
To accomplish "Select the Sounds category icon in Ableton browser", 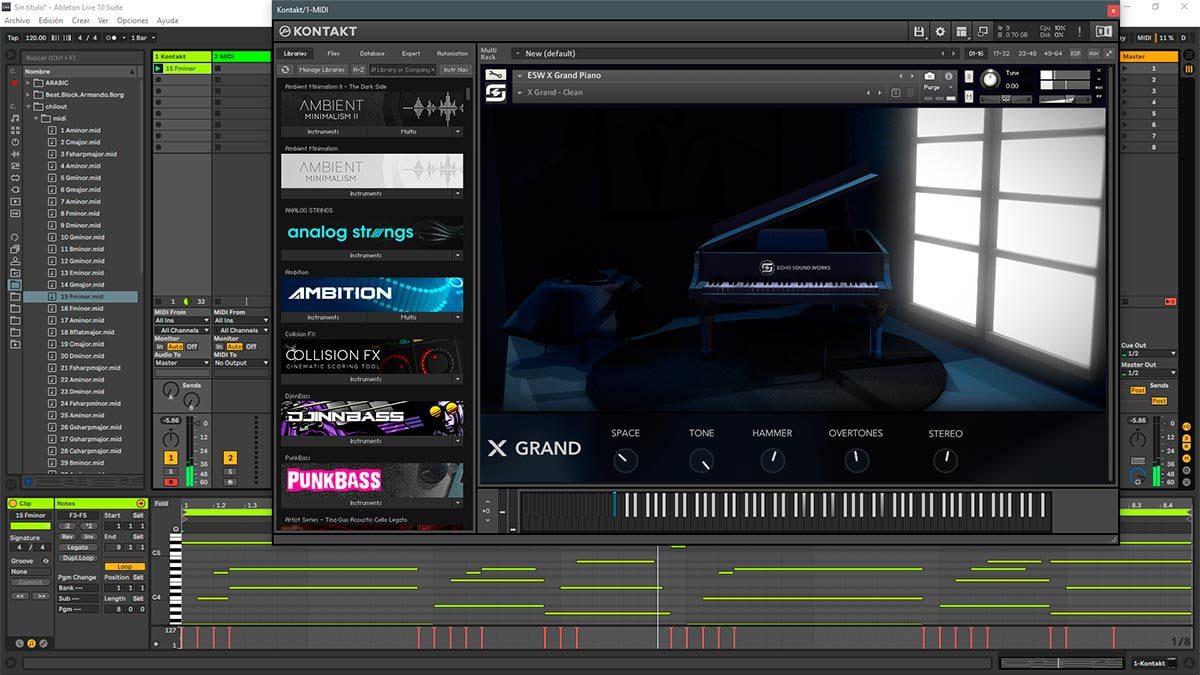I will 15,118.
